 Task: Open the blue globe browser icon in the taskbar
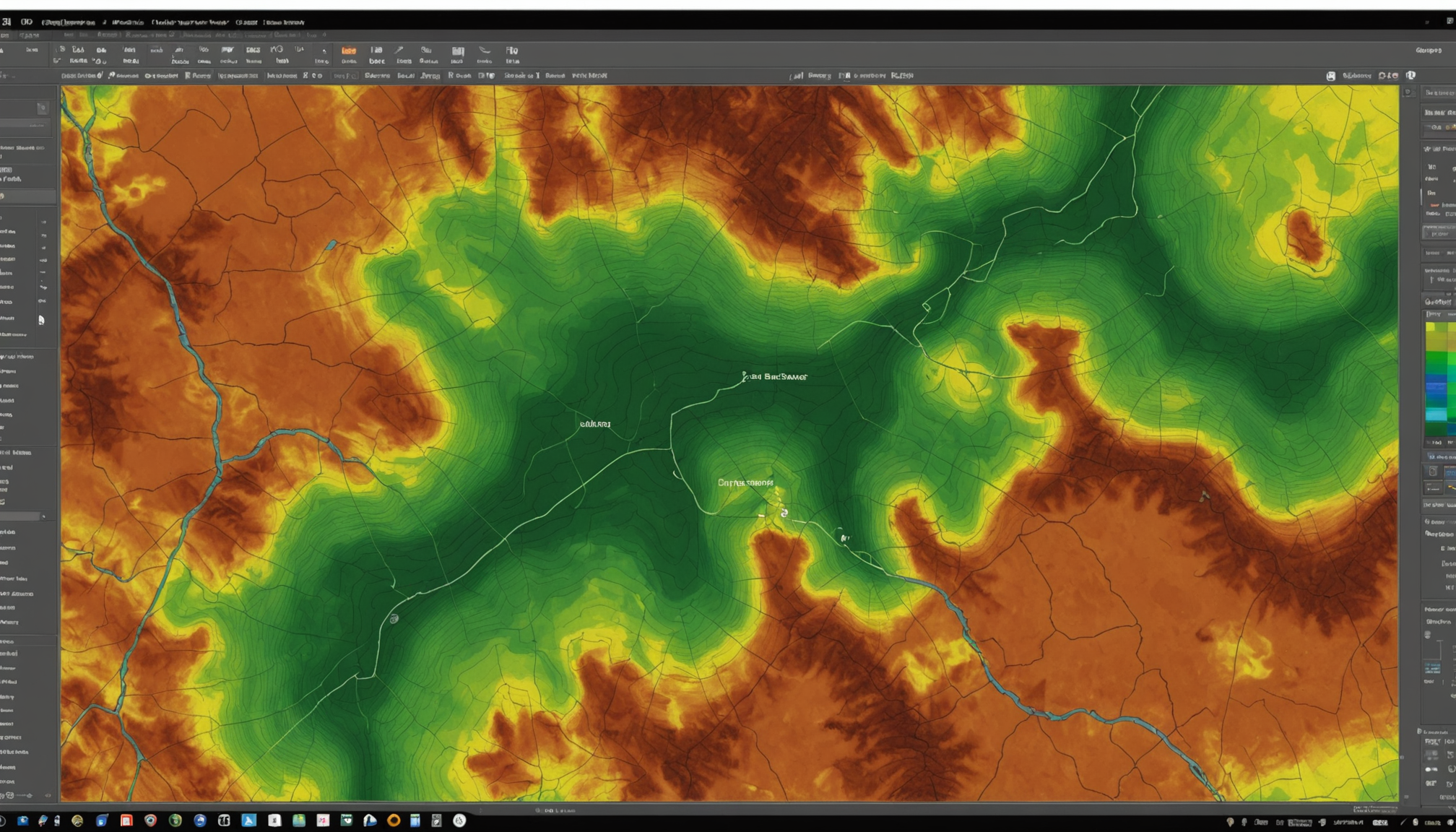(200, 820)
